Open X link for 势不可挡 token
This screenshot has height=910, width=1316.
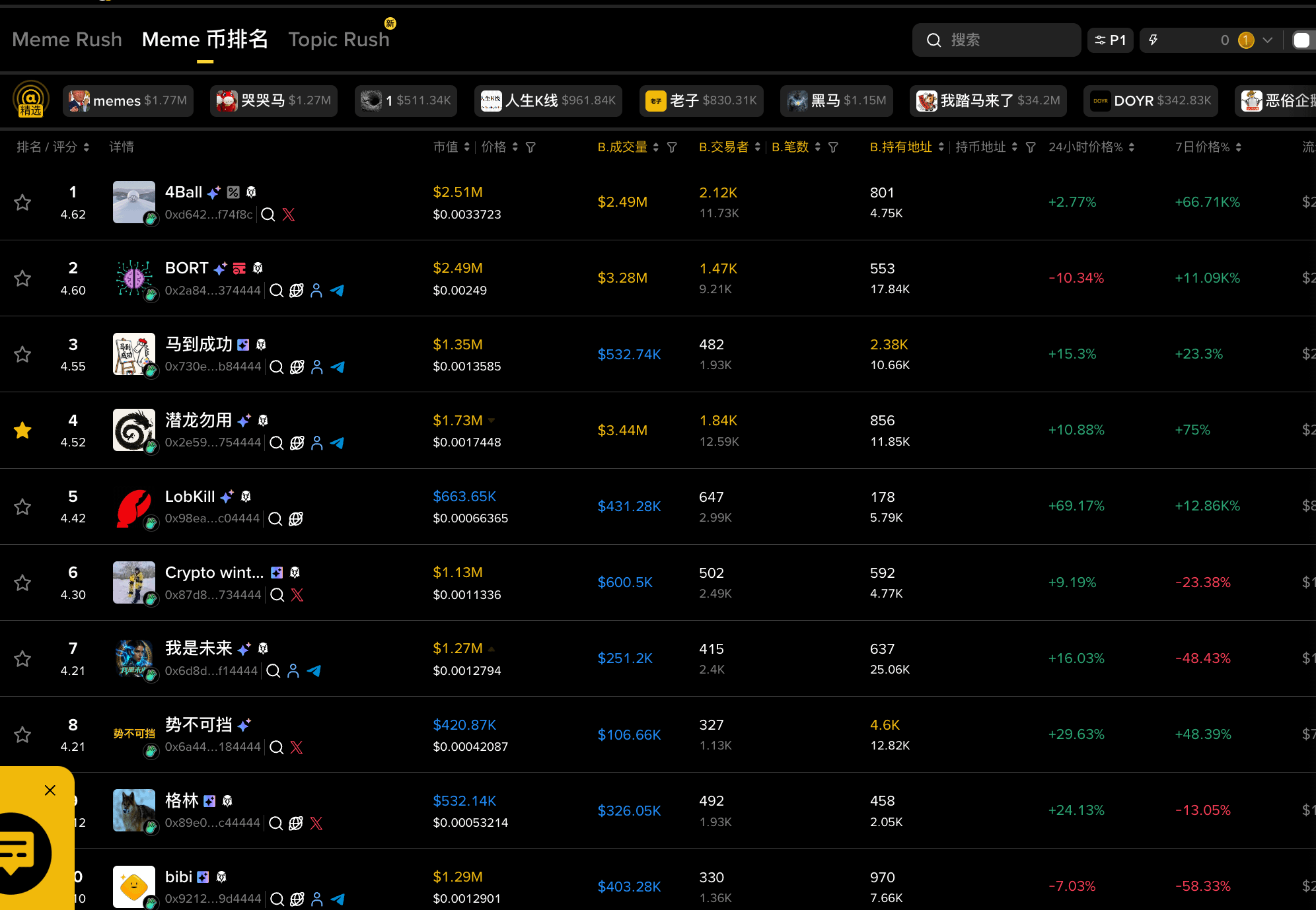tap(297, 747)
